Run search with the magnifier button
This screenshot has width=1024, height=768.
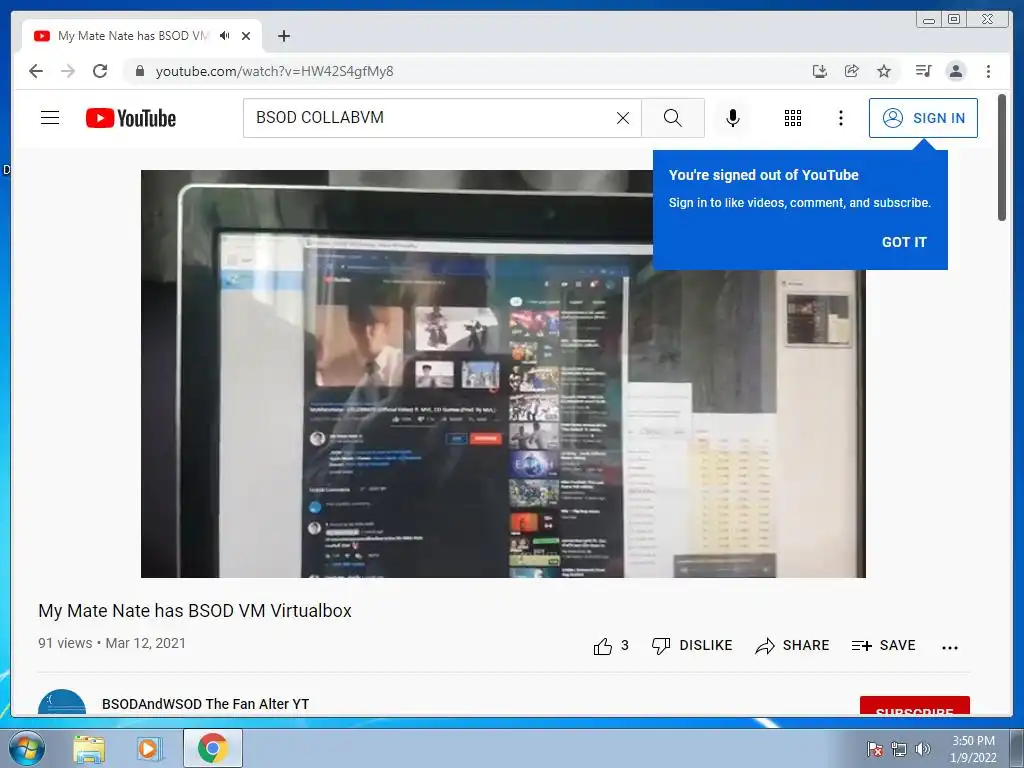[x=673, y=118]
